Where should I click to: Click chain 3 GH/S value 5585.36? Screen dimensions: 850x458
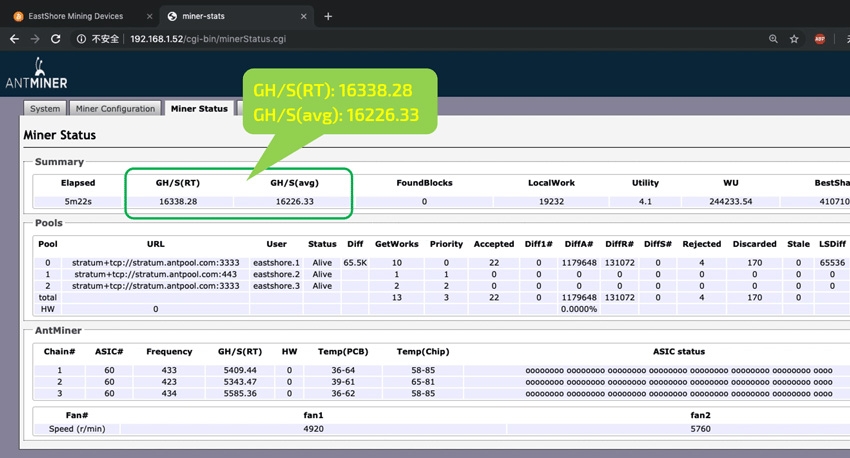(240, 394)
